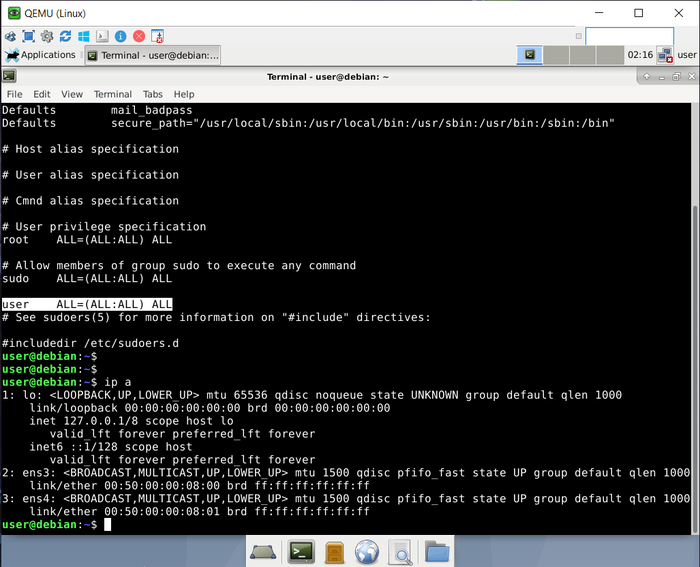
Task: Click the highlighted 'user ALL=(ALL:ALL) ALL' line
Action: pyautogui.click(x=87, y=304)
